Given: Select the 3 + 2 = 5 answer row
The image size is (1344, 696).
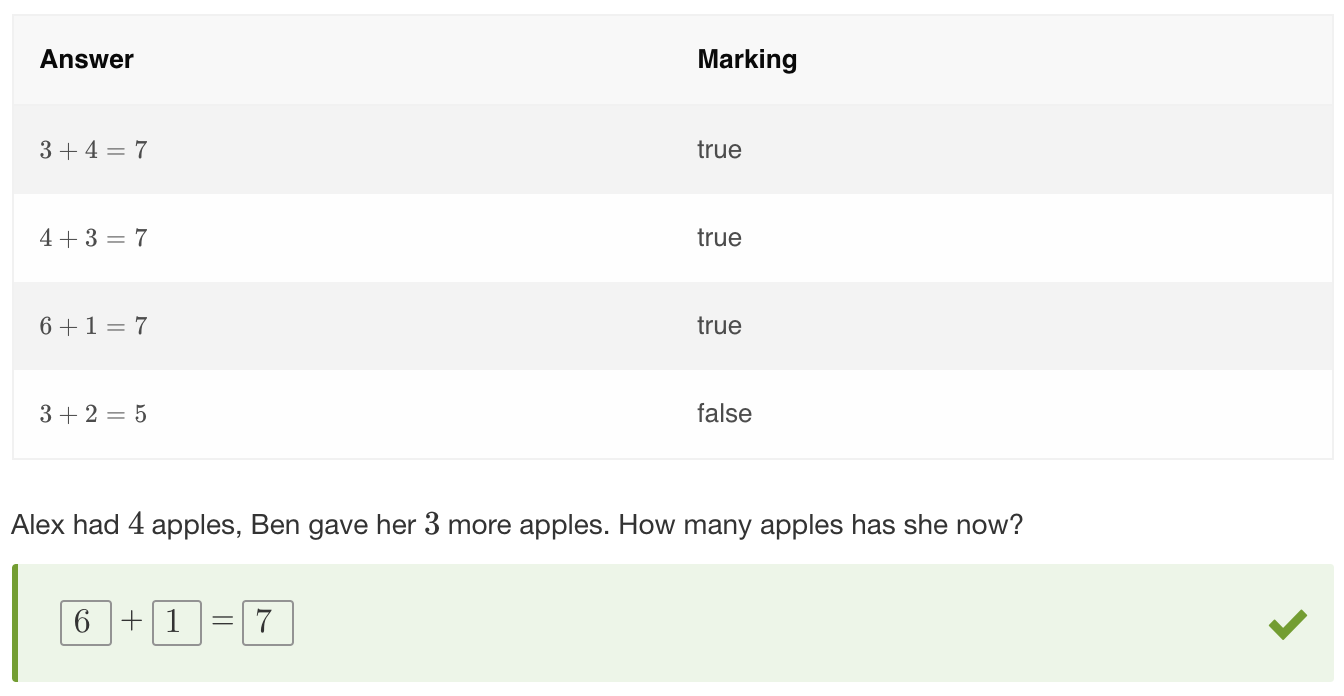Looking at the screenshot, I should pyautogui.click(x=672, y=414).
